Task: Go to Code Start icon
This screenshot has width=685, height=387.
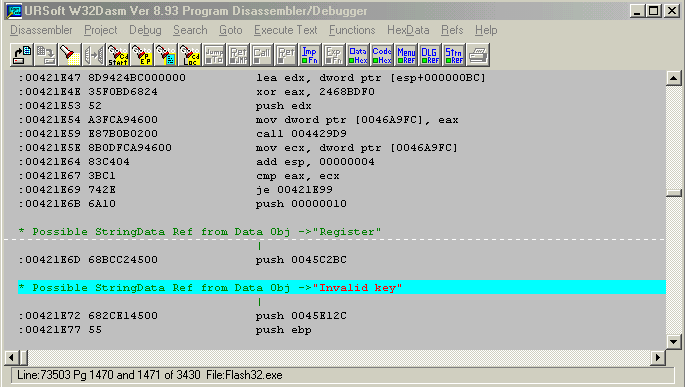Action: pos(118,55)
